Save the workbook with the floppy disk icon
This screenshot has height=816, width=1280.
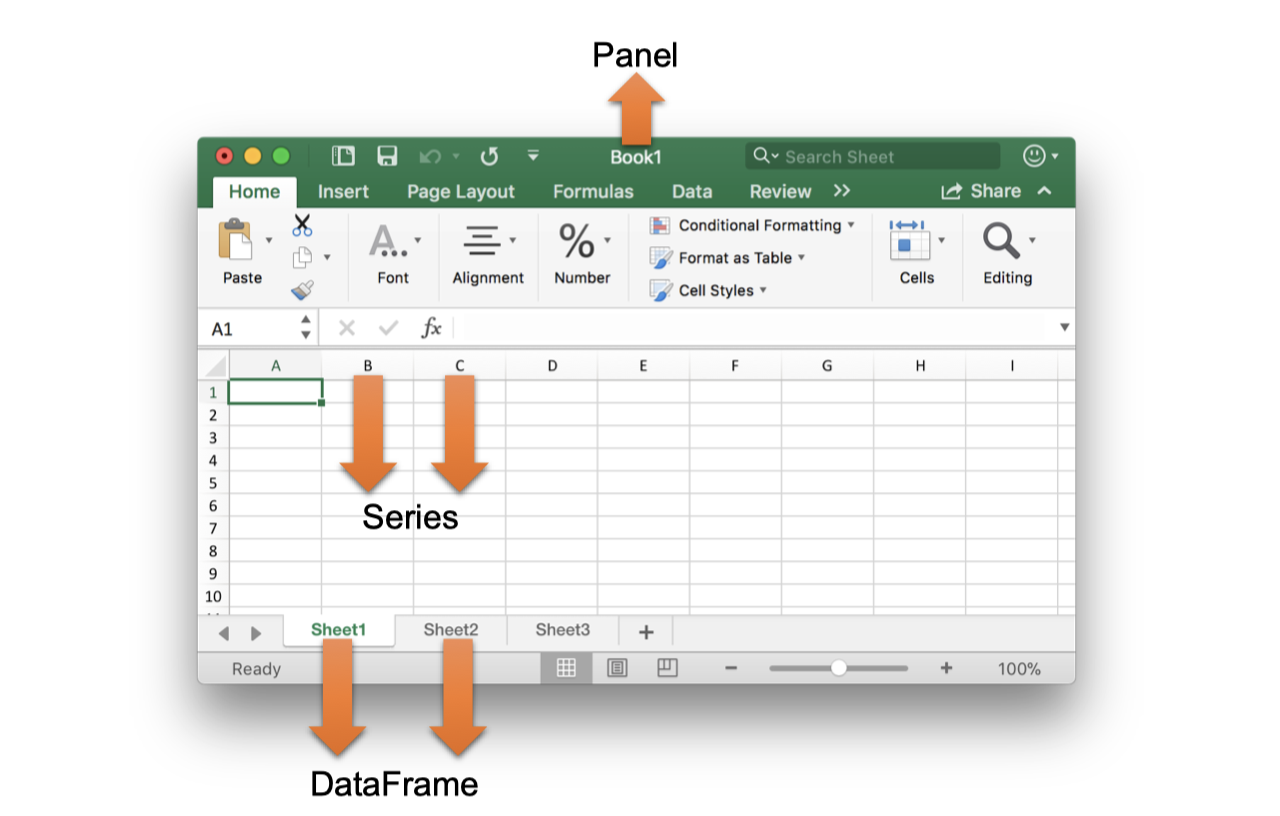click(387, 156)
